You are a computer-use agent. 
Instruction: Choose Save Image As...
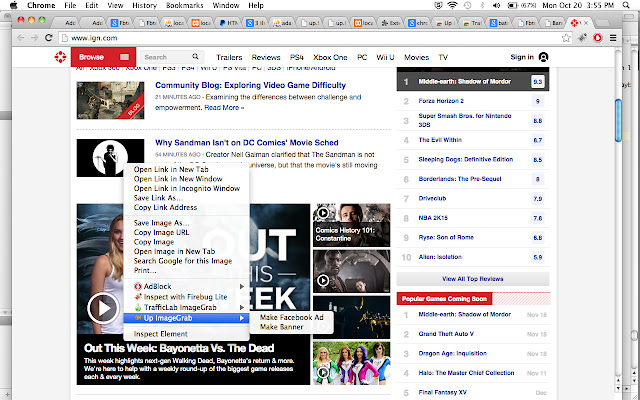[161, 223]
